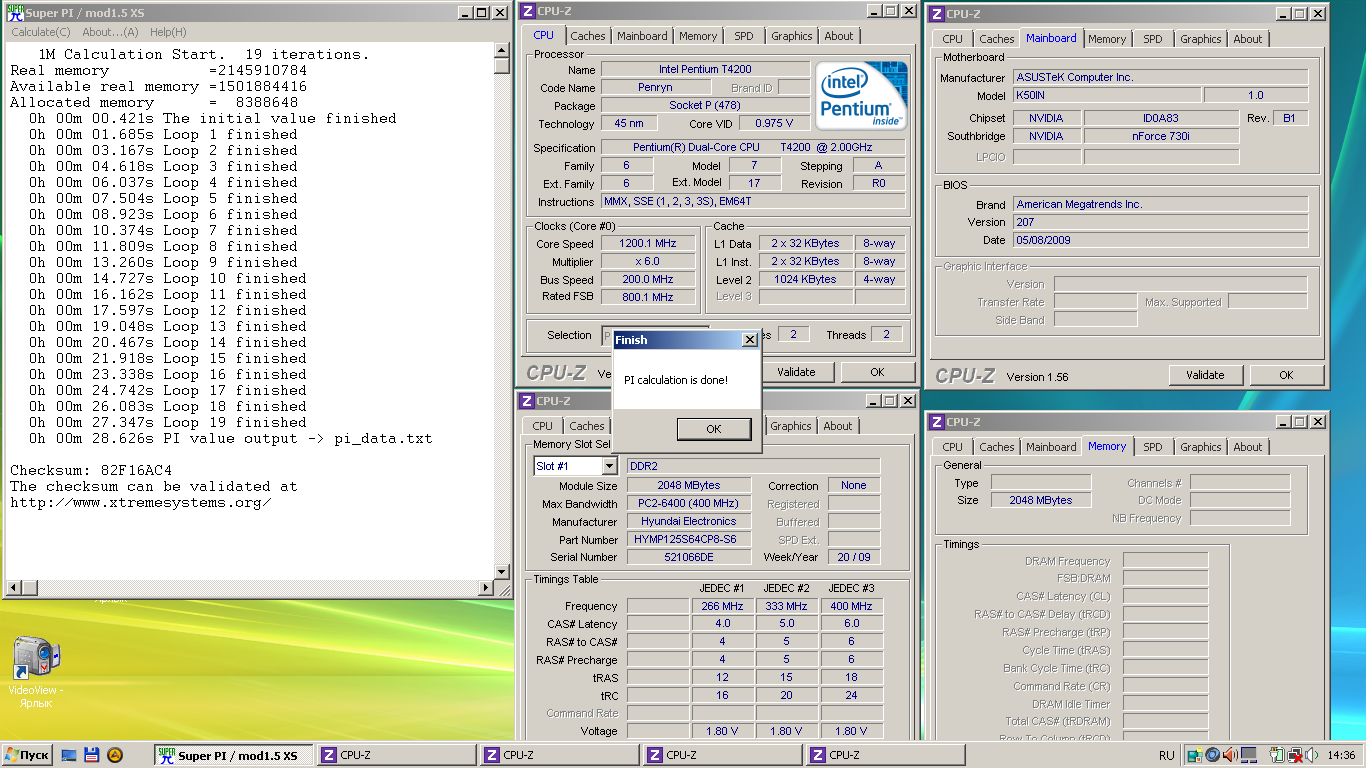Switch to SPD tab in Processor CPU-Z window
The height and width of the screenshot is (768, 1366).
pyautogui.click(x=744, y=36)
